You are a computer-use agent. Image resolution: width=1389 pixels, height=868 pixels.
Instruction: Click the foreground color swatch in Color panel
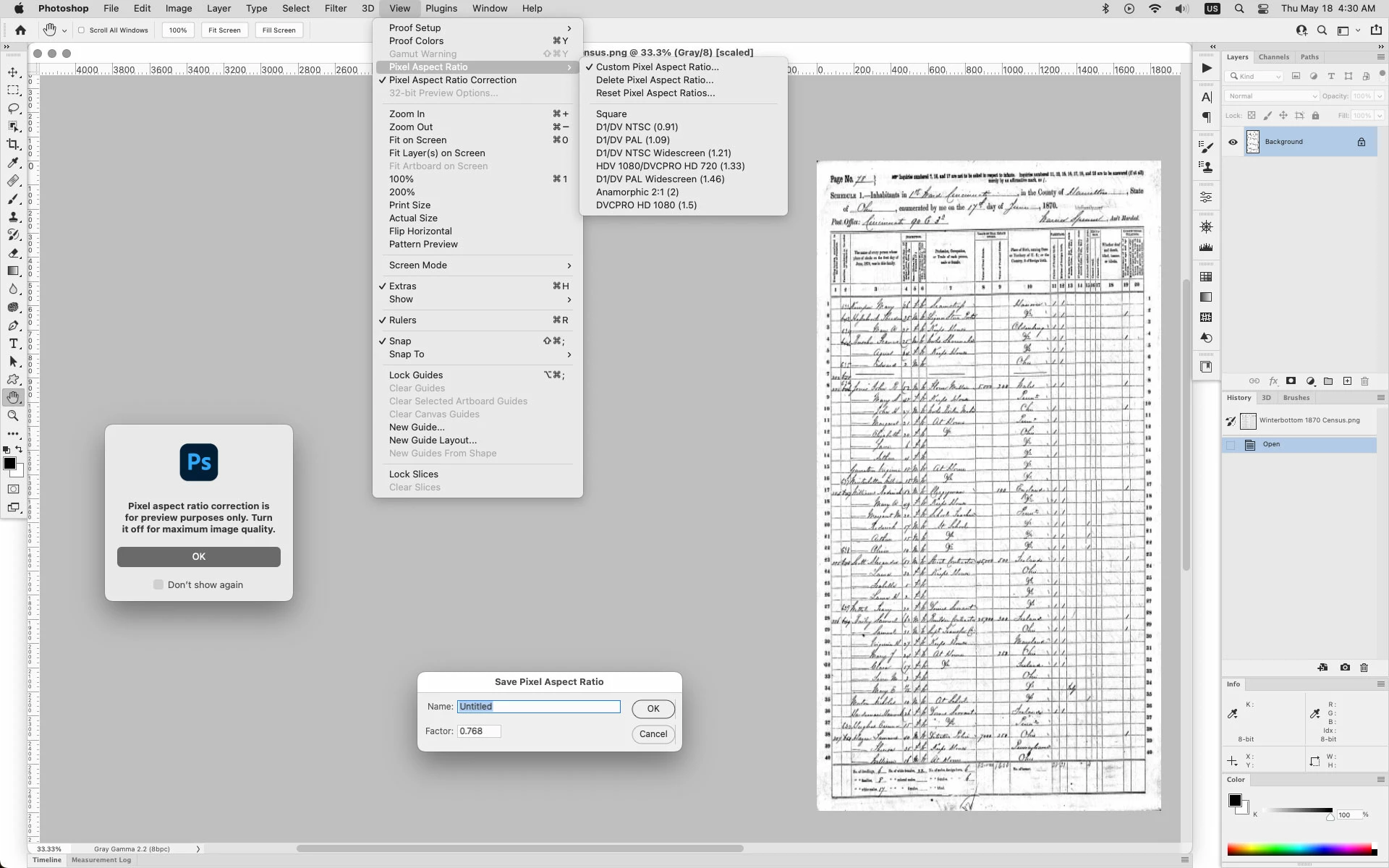(x=1234, y=801)
